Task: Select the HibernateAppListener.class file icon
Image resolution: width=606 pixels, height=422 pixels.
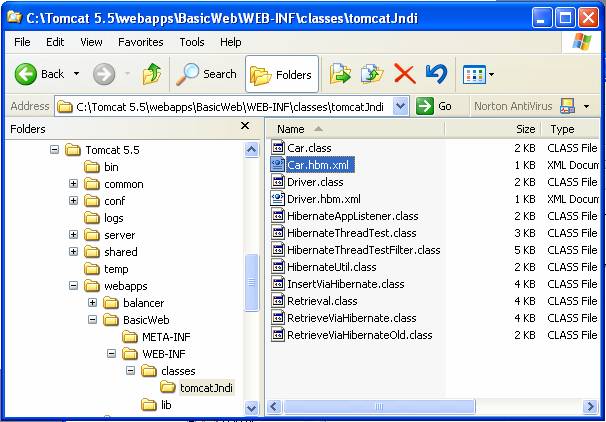Action: [x=278, y=216]
